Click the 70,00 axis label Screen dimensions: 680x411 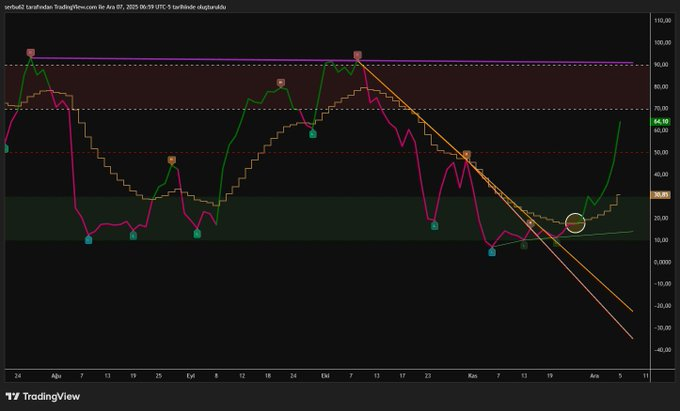(662, 108)
